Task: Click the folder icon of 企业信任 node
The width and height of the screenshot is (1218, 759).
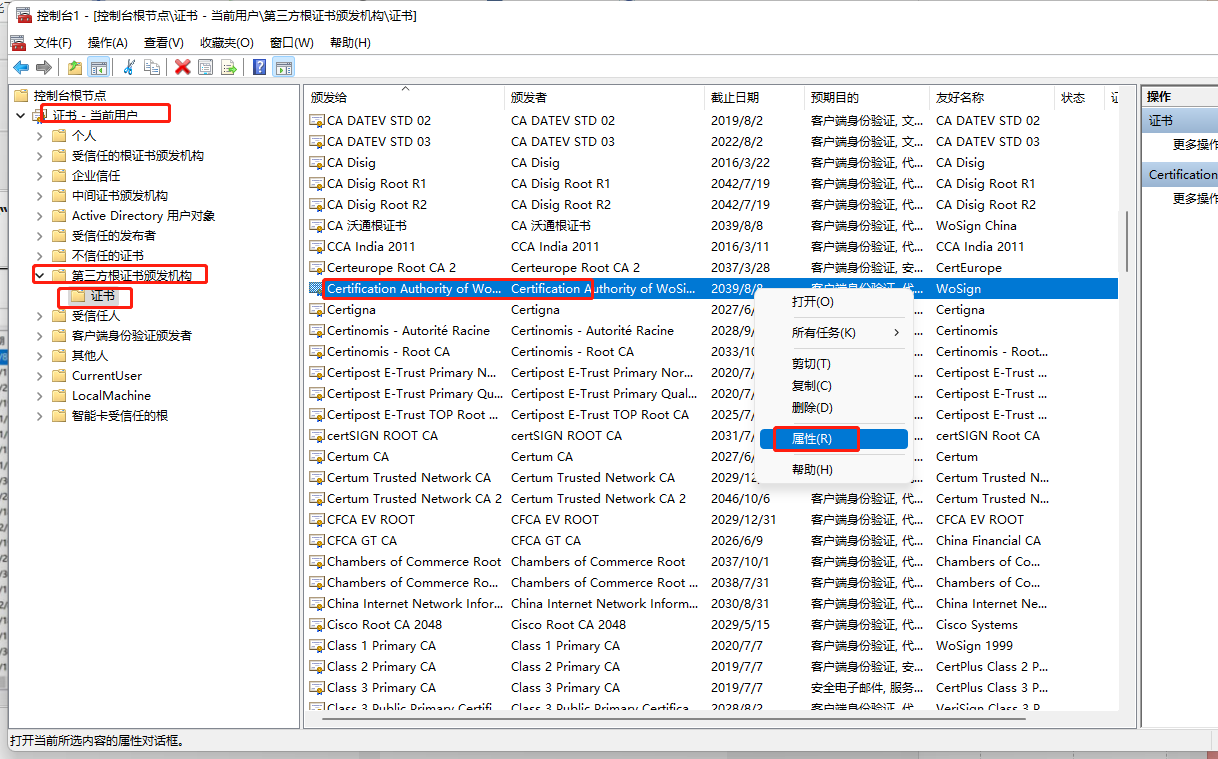Action: click(59, 175)
